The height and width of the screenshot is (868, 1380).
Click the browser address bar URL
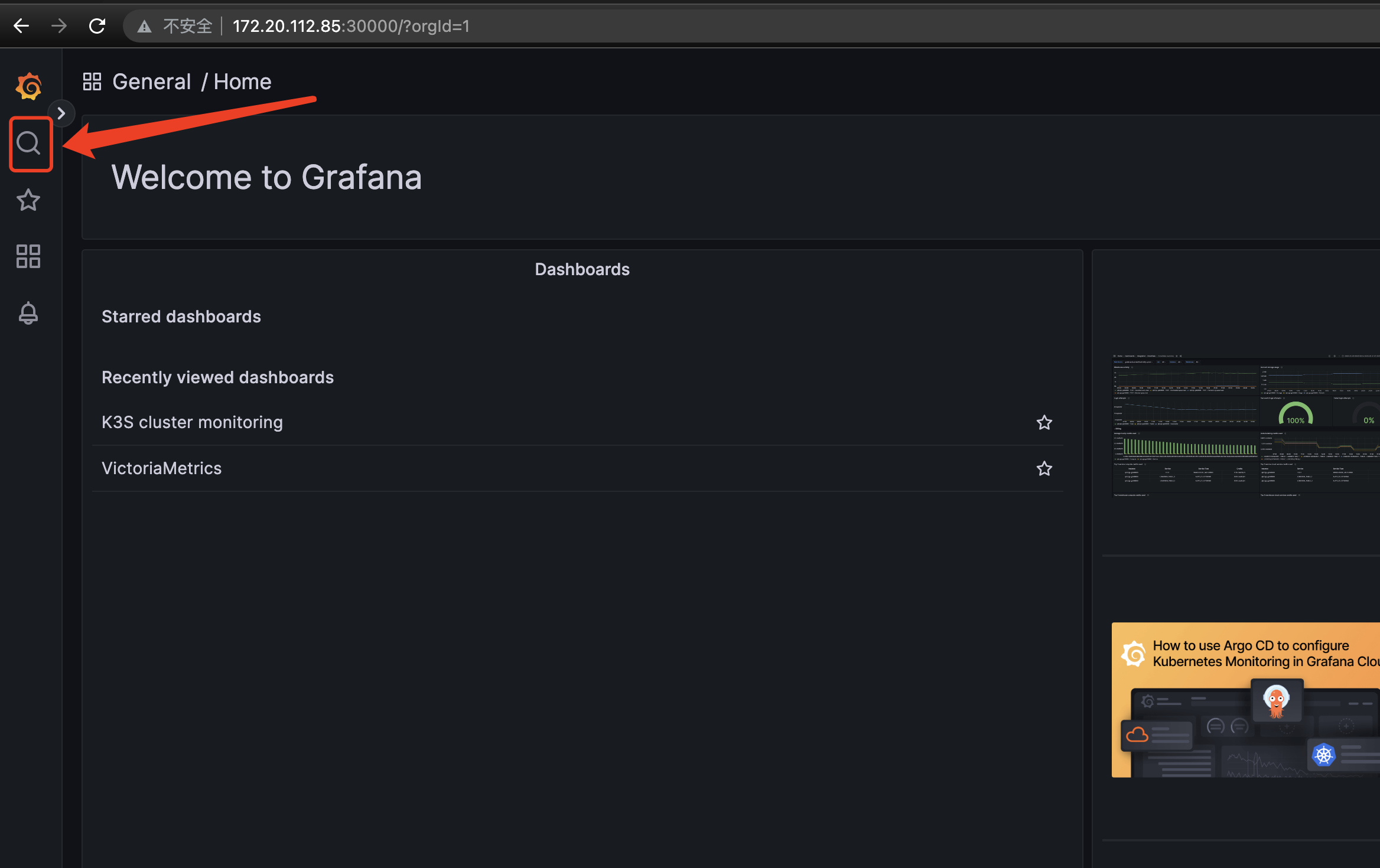351,26
